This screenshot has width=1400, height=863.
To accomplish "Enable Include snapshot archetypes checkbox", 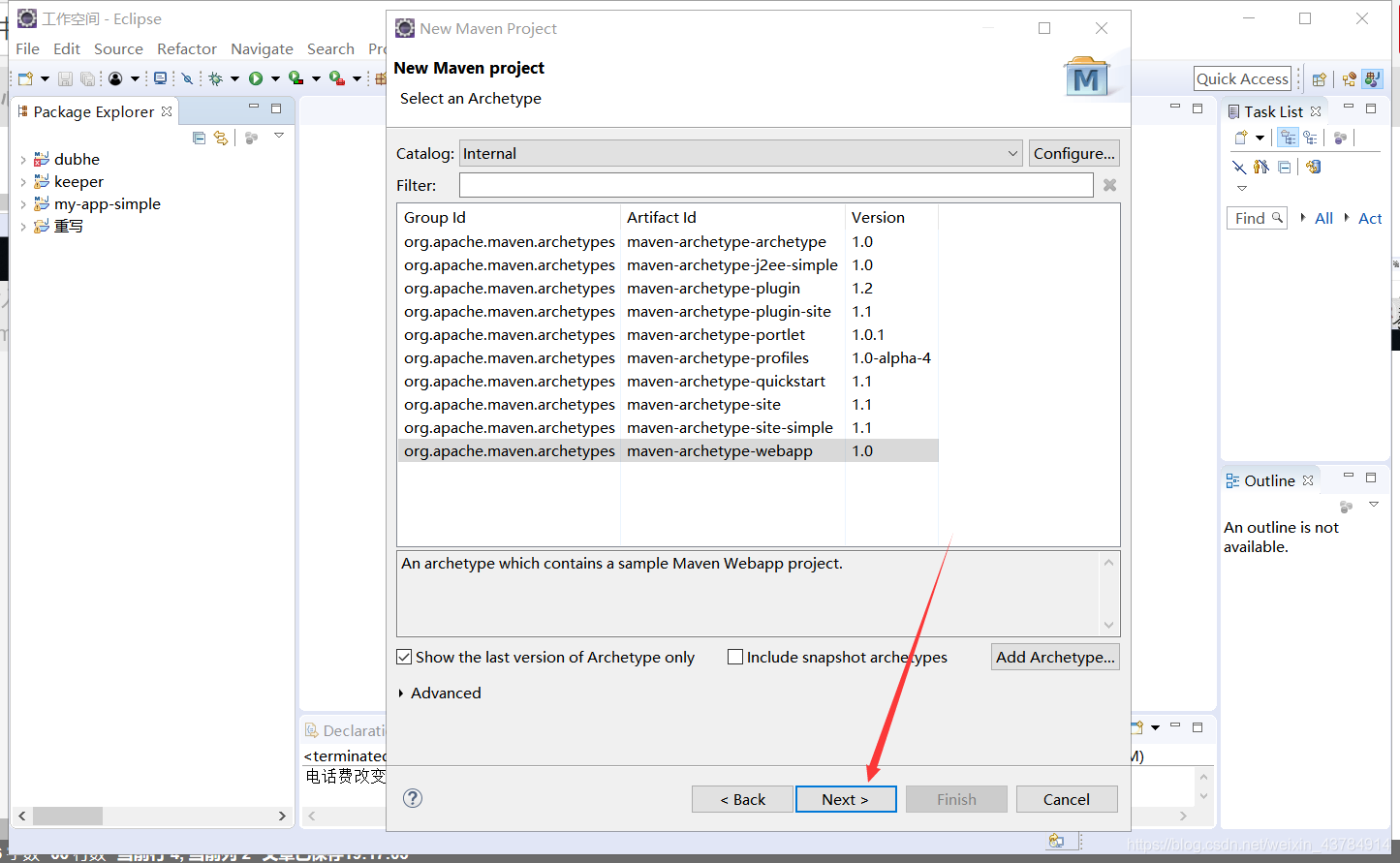I will tap(735, 657).
